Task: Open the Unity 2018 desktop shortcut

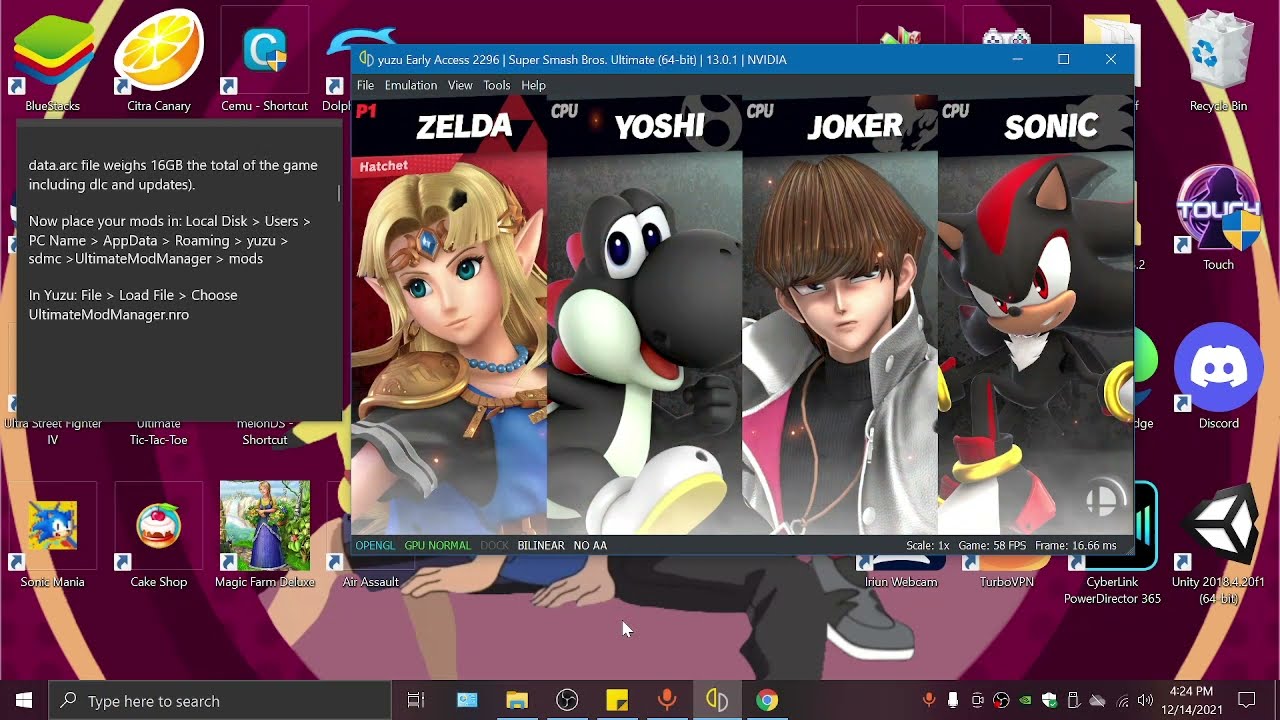Action: [x=1218, y=542]
